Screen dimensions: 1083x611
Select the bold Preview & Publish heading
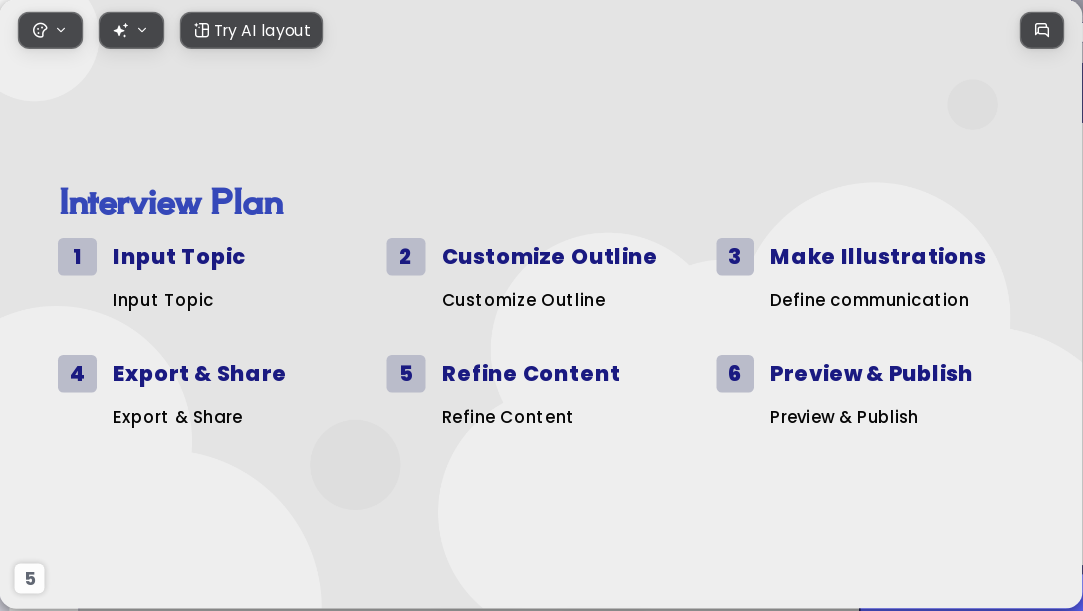tap(871, 374)
